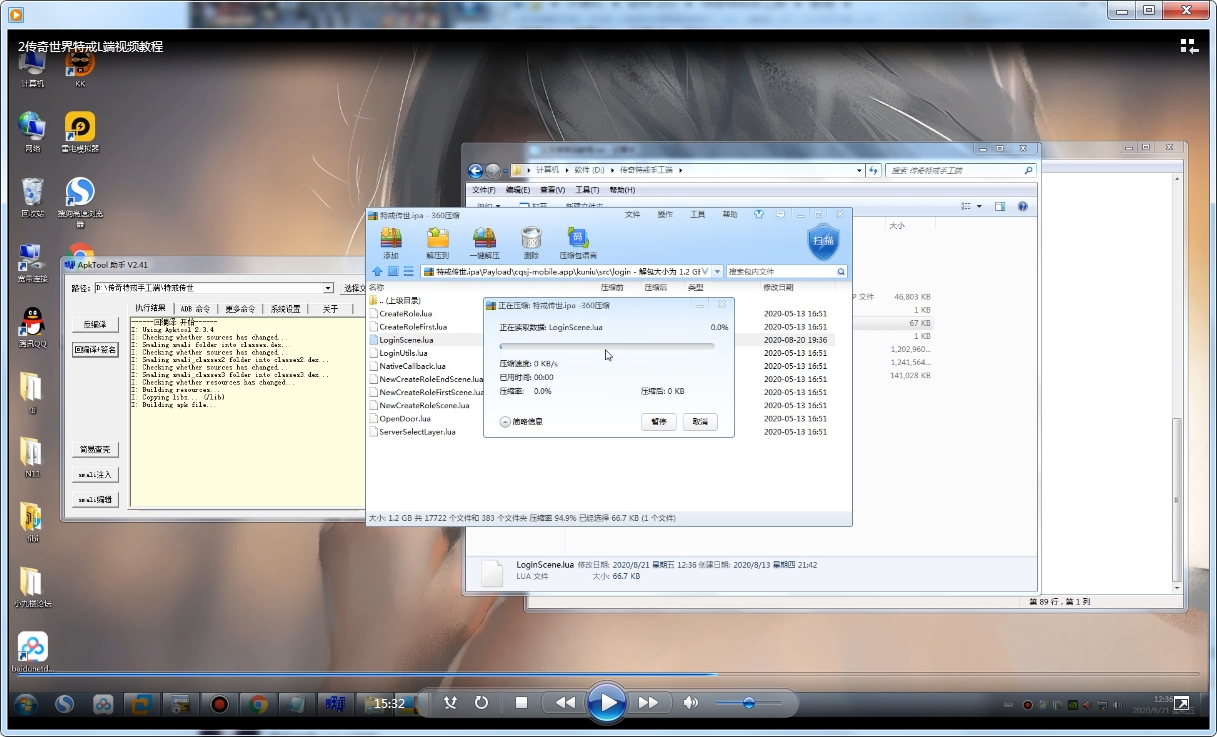Viewport: 1217px width, 737px height.
Task: Click the 添加 (Add) icon in 360压缩
Action: pos(390,241)
